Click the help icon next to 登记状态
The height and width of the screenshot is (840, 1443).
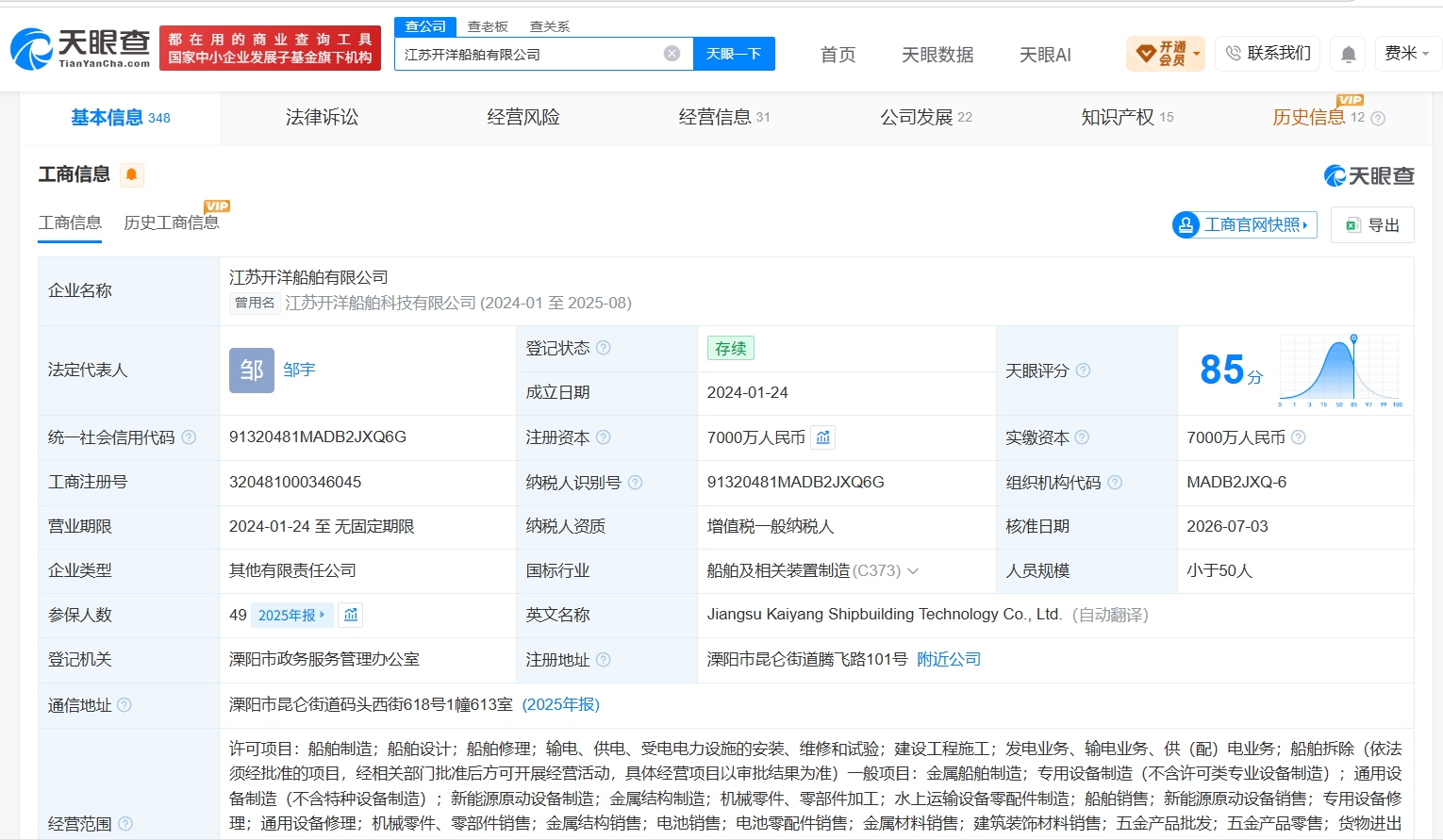click(604, 348)
